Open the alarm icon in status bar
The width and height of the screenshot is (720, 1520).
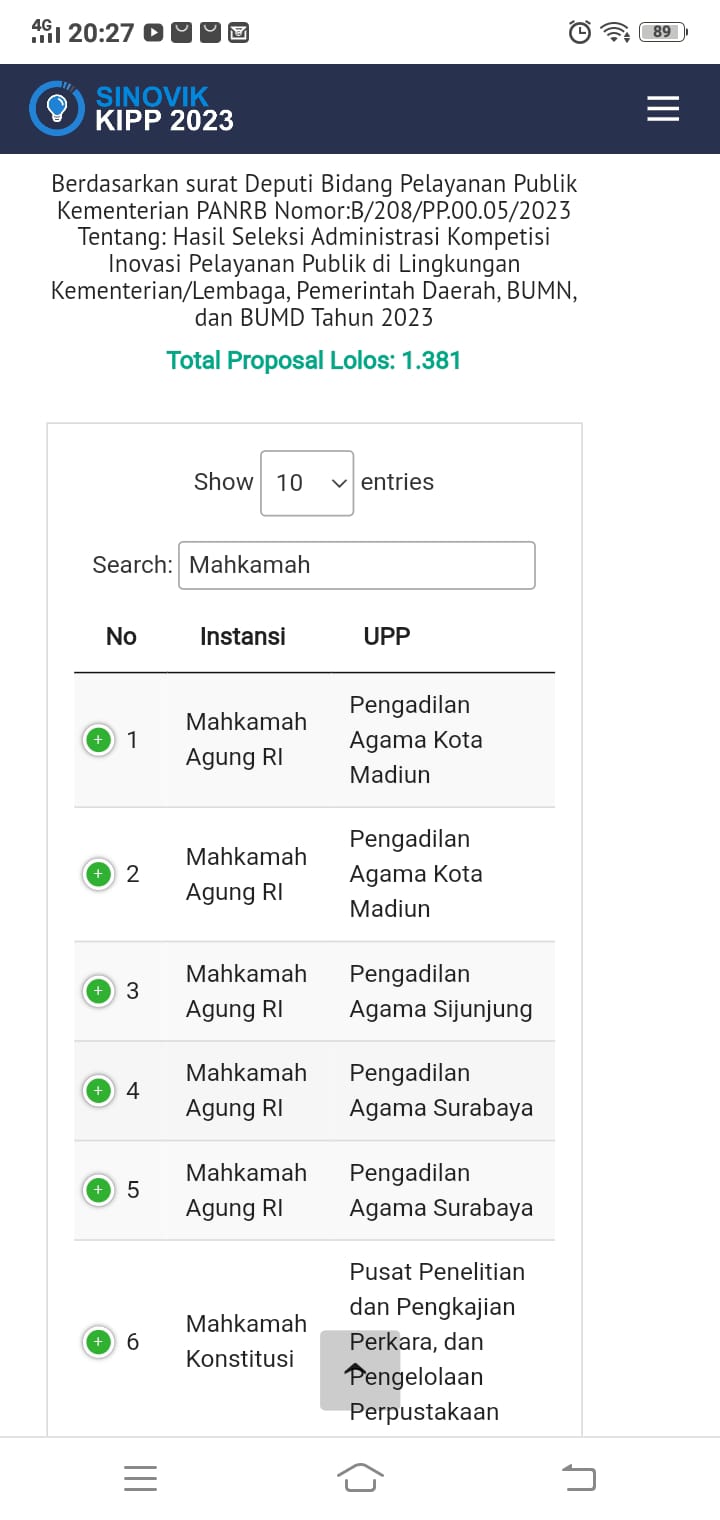pyautogui.click(x=580, y=33)
